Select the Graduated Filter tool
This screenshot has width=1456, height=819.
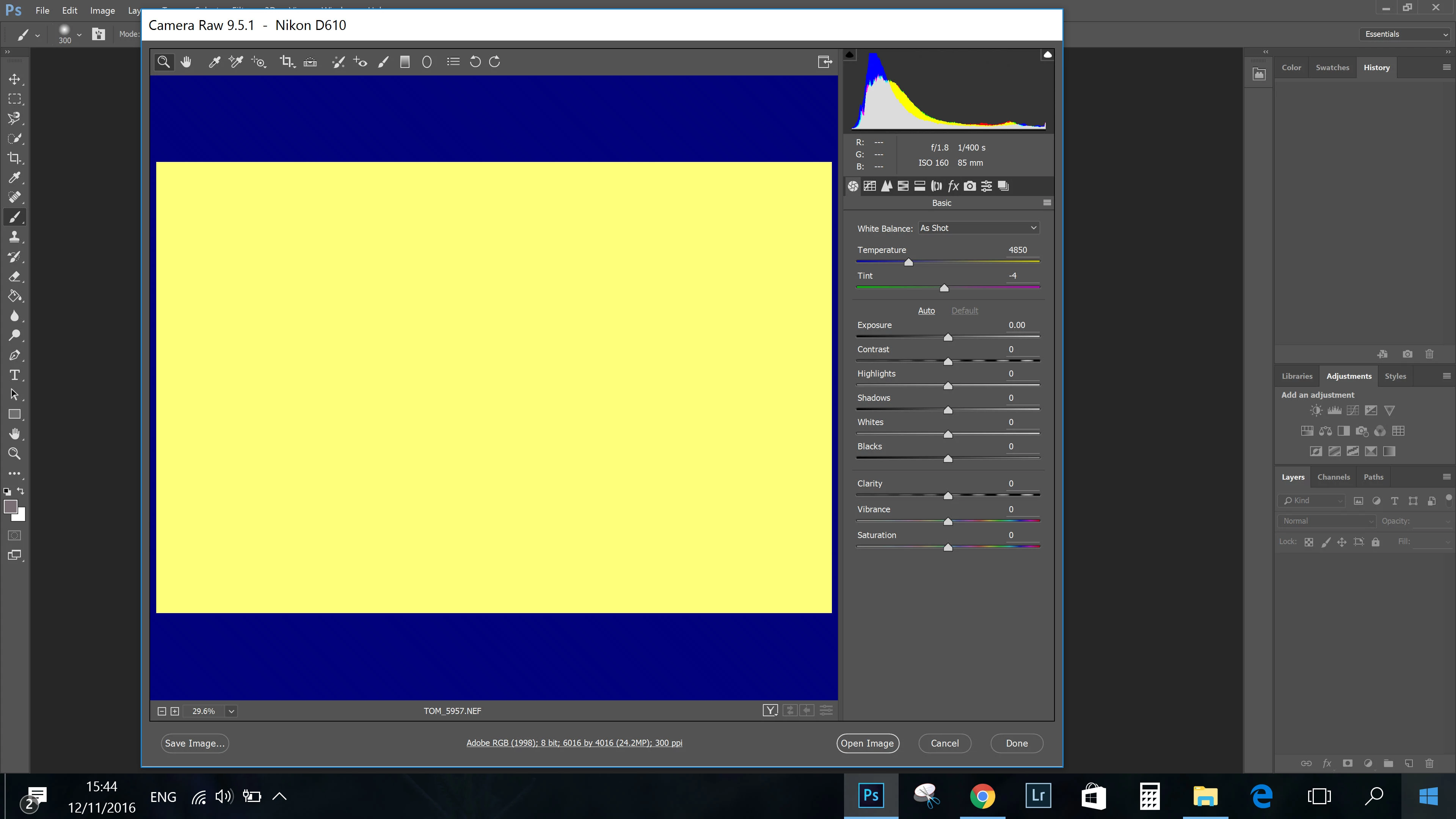coord(405,61)
